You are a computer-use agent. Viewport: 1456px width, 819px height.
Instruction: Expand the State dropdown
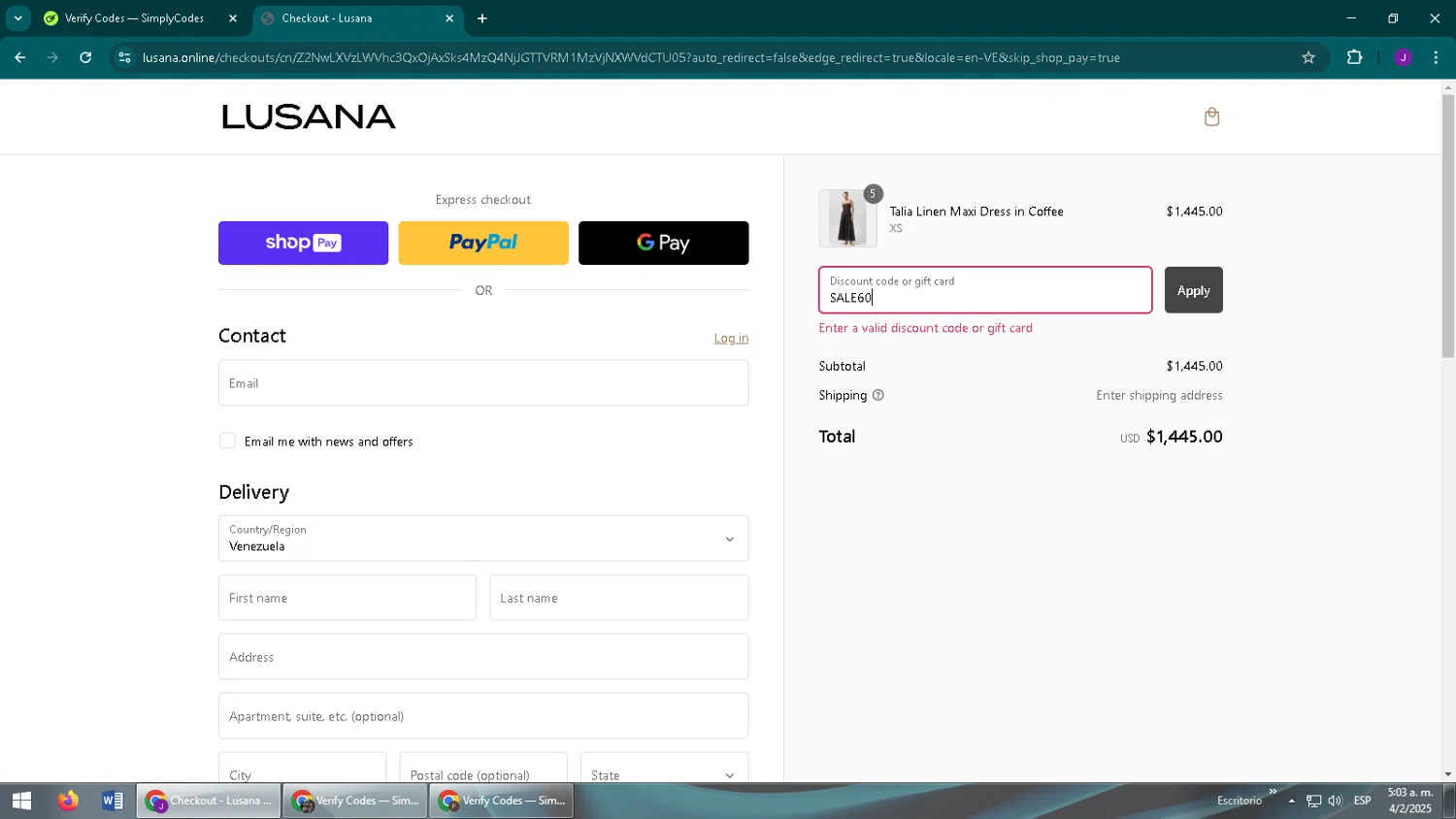pos(665,774)
